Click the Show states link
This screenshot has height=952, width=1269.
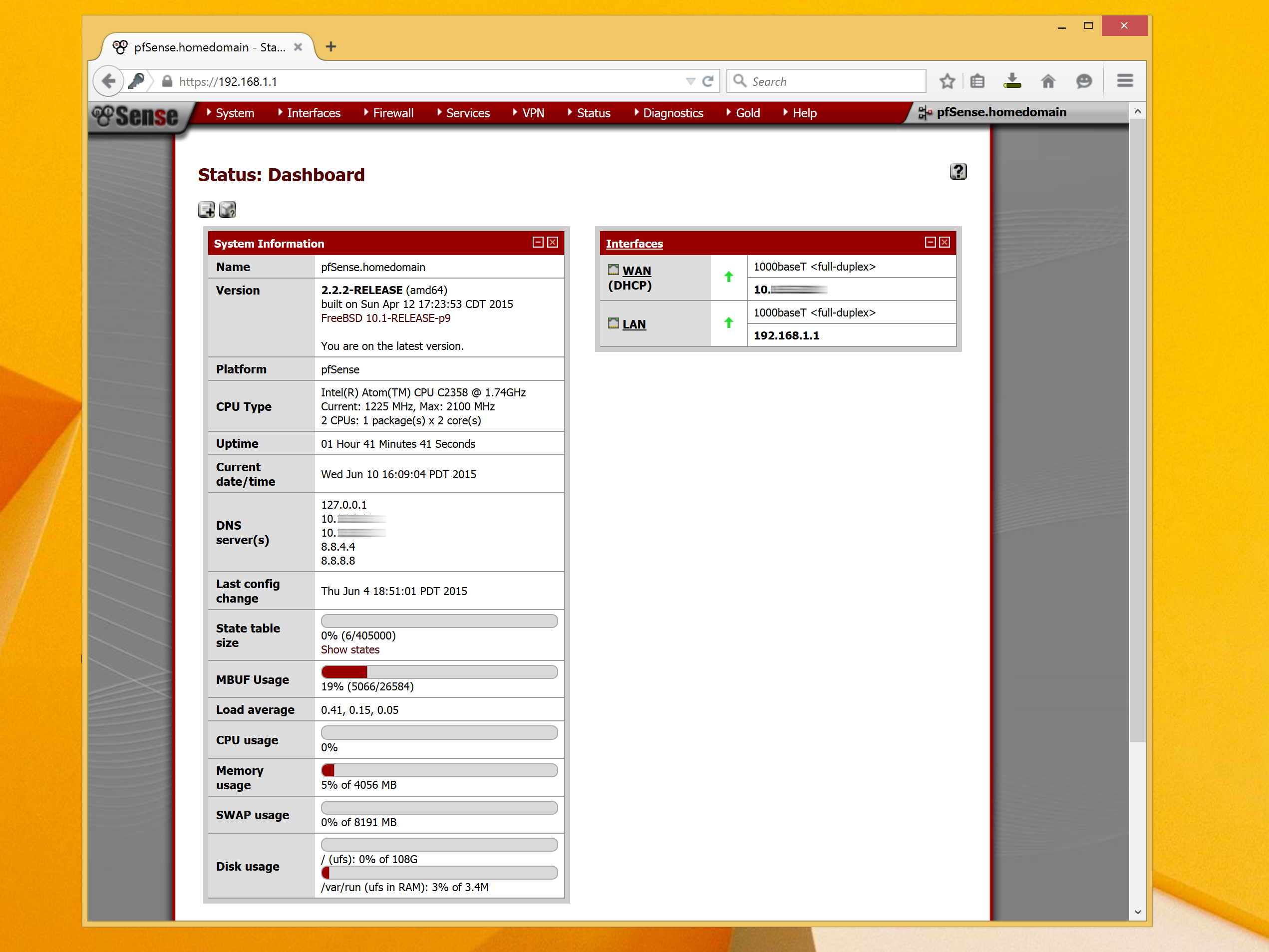350,649
